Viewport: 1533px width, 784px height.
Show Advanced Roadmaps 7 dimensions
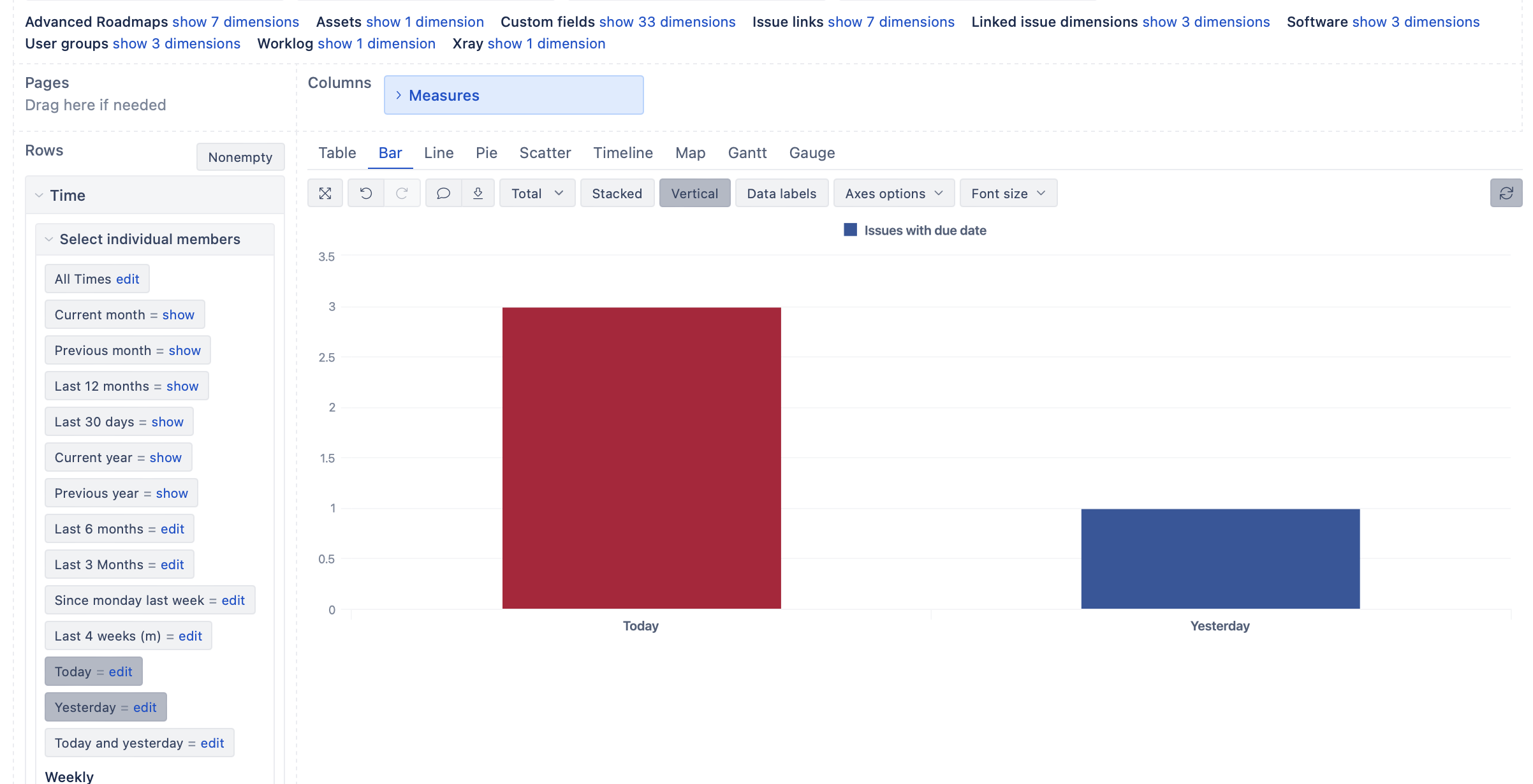tap(235, 22)
